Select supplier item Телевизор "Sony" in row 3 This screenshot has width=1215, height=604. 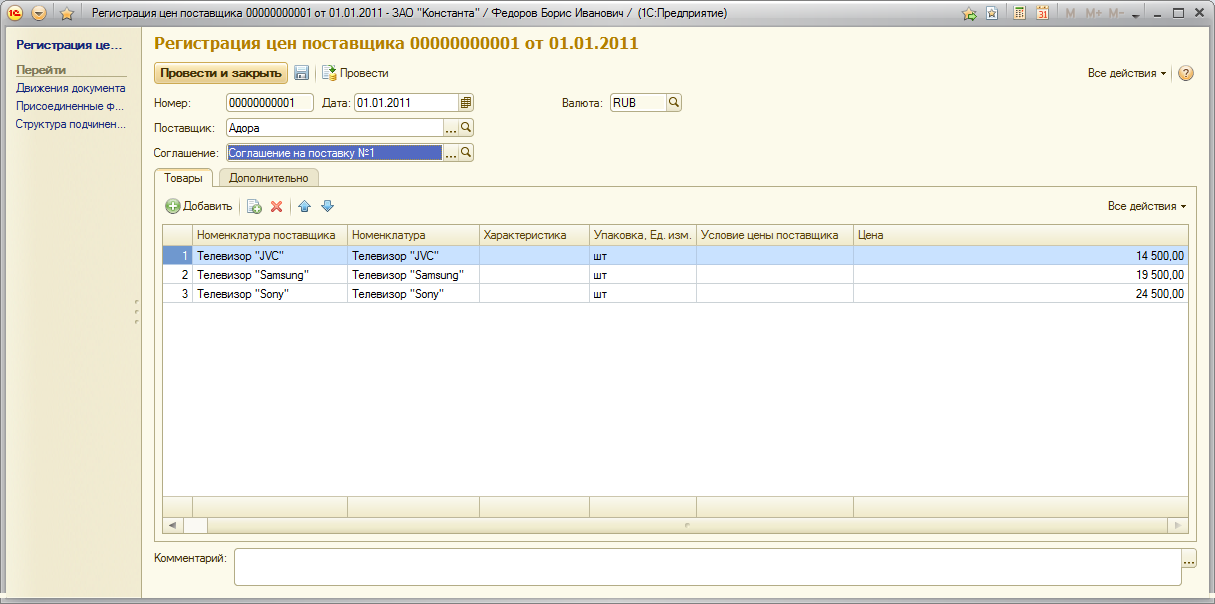click(270, 294)
